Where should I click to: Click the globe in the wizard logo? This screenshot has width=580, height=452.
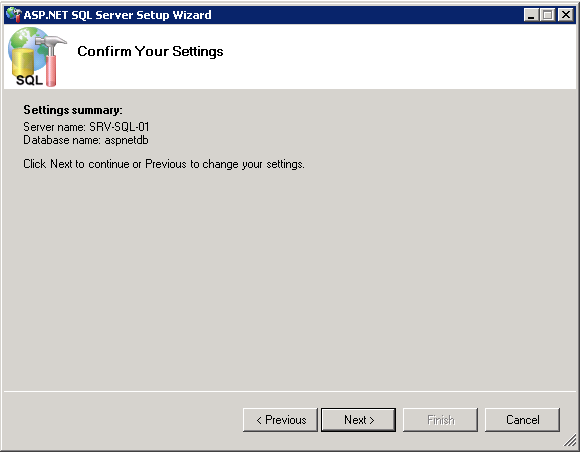click(x=26, y=41)
